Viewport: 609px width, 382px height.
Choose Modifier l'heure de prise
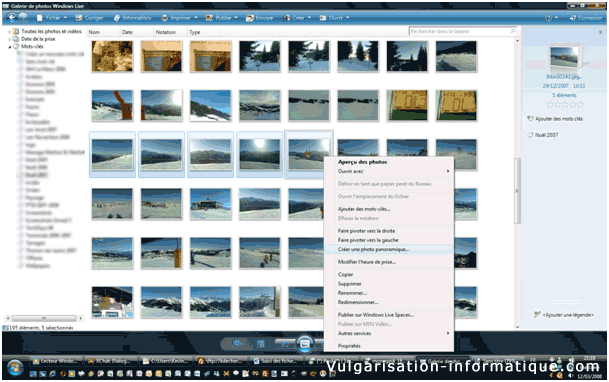pos(389,262)
